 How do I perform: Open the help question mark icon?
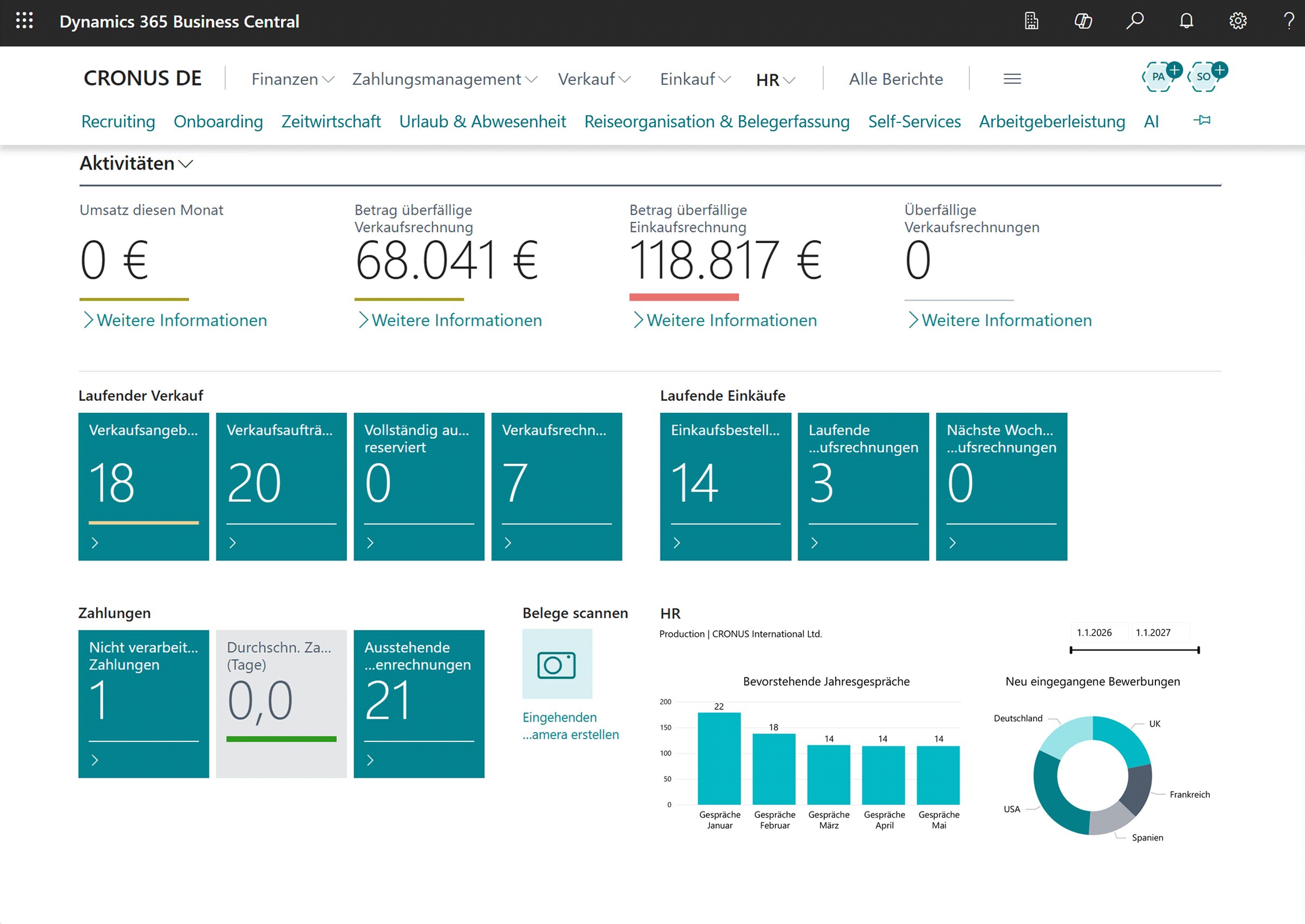tap(1289, 21)
